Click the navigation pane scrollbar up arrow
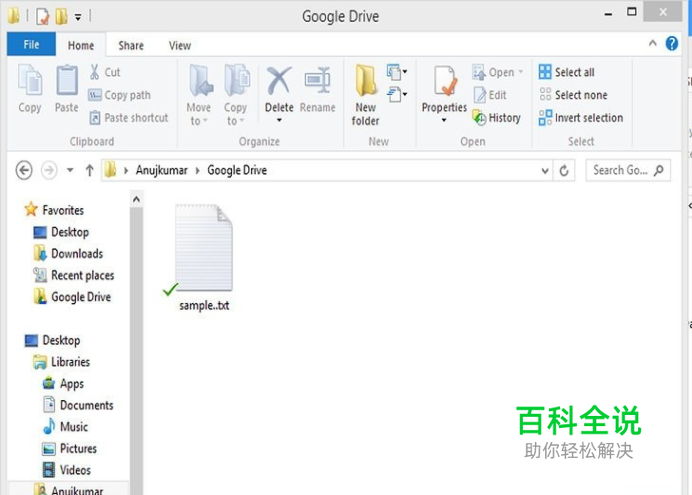This screenshot has height=495, width=692. 136,199
